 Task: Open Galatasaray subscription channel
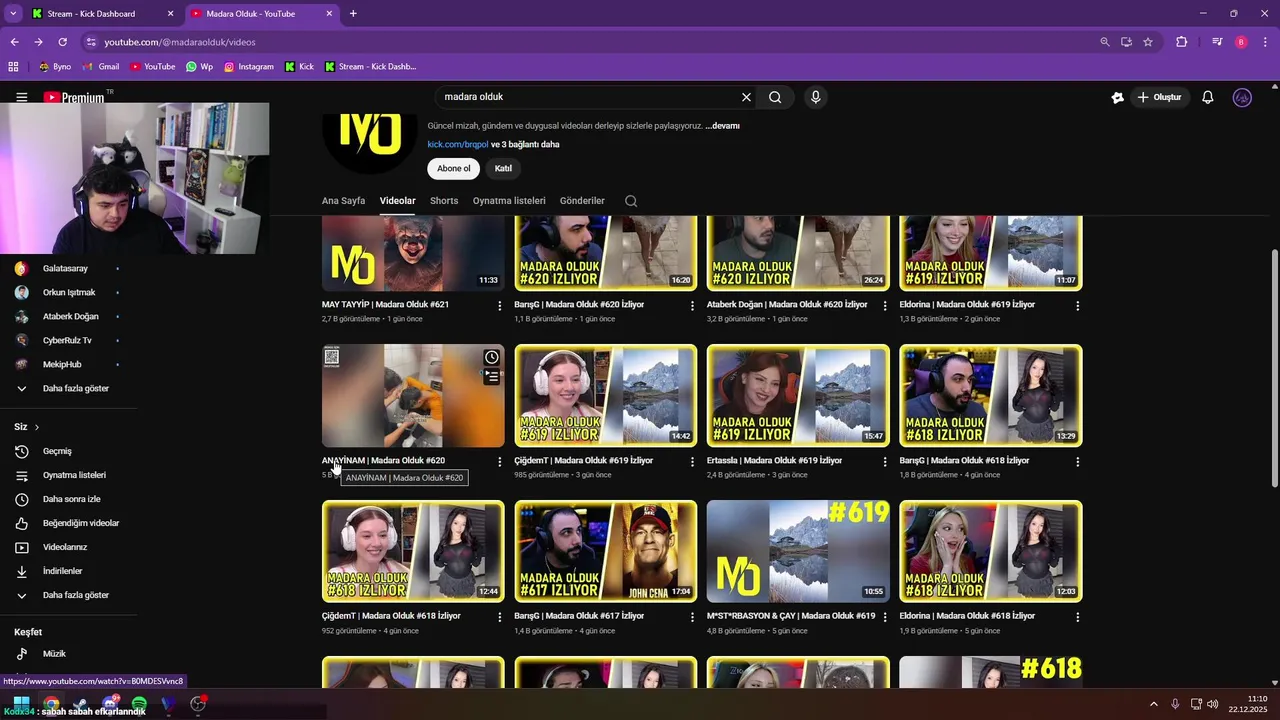(x=66, y=269)
